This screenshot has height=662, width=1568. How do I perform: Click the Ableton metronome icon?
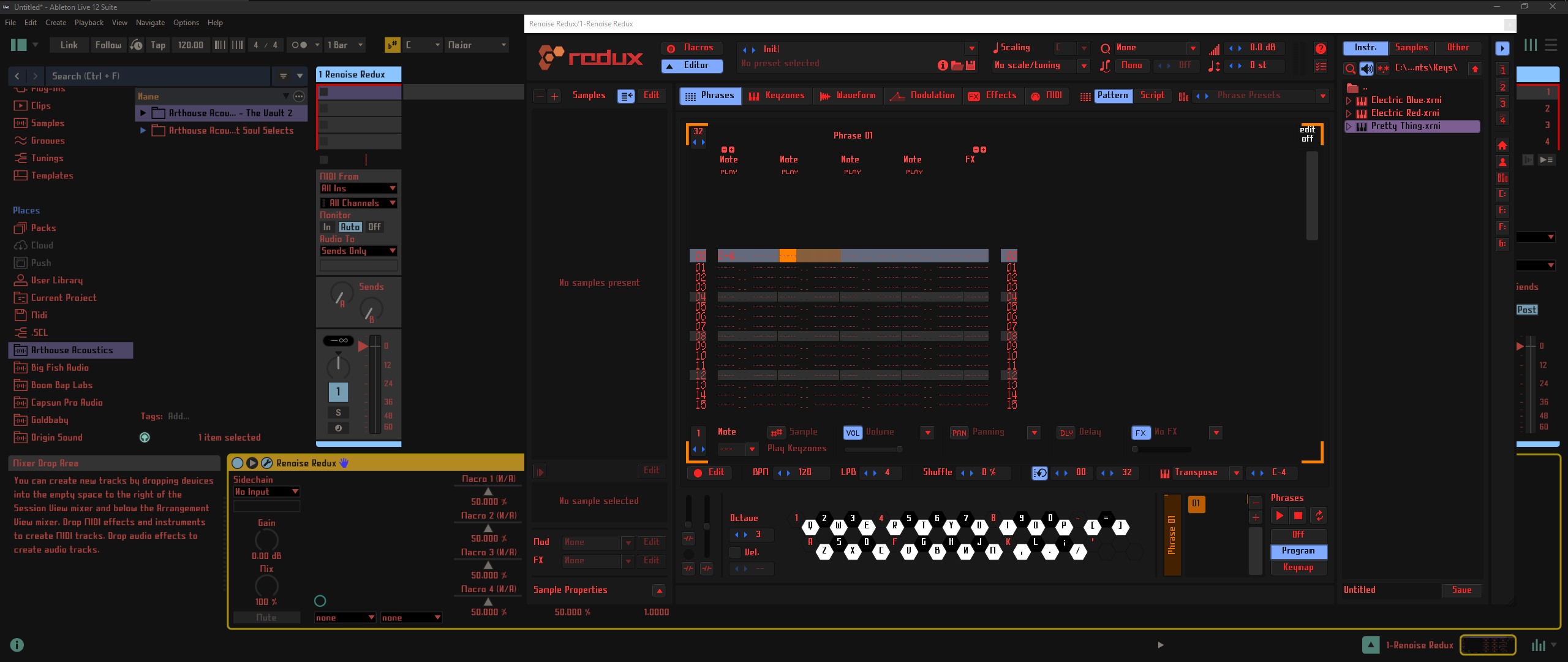(298, 45)
